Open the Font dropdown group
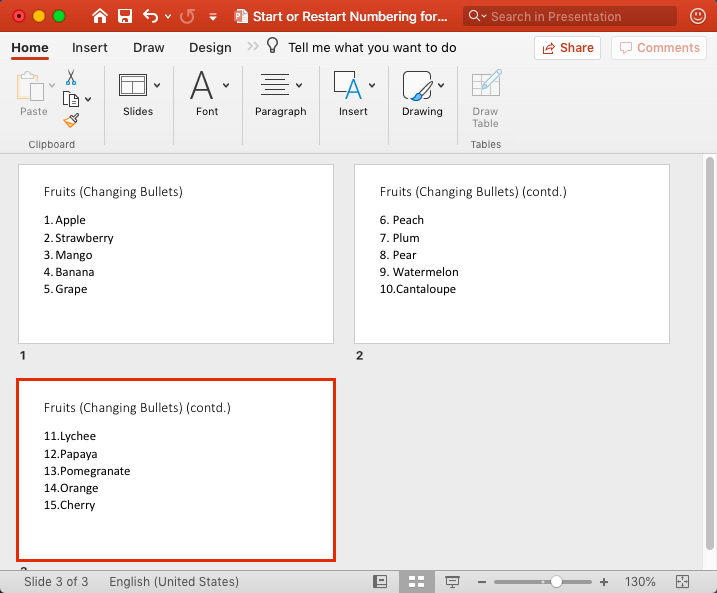The width and height of the screenshot is (717, 593). pos(208,95)
